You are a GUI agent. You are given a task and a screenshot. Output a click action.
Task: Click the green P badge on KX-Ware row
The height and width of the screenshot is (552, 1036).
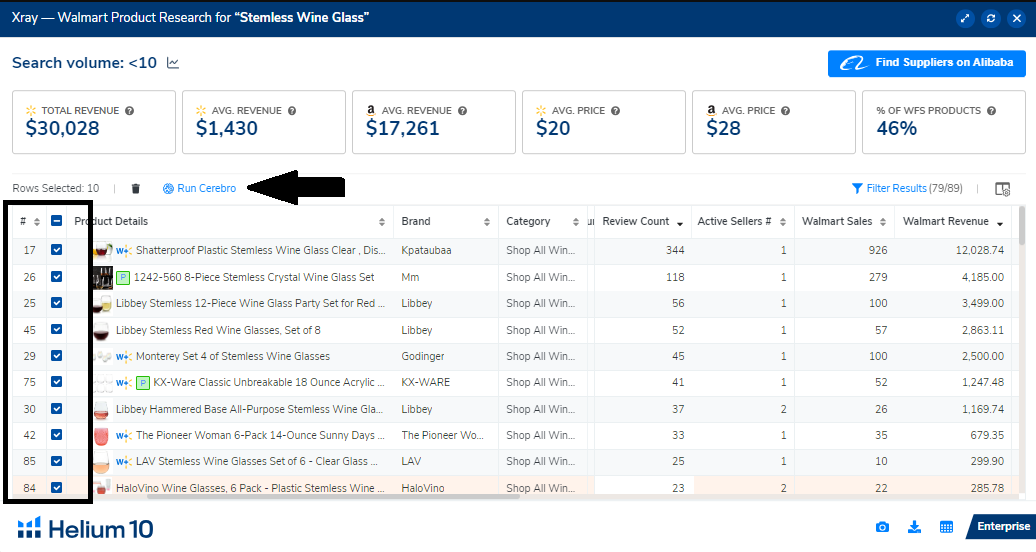pyautogui.click(x=143, y=383)
